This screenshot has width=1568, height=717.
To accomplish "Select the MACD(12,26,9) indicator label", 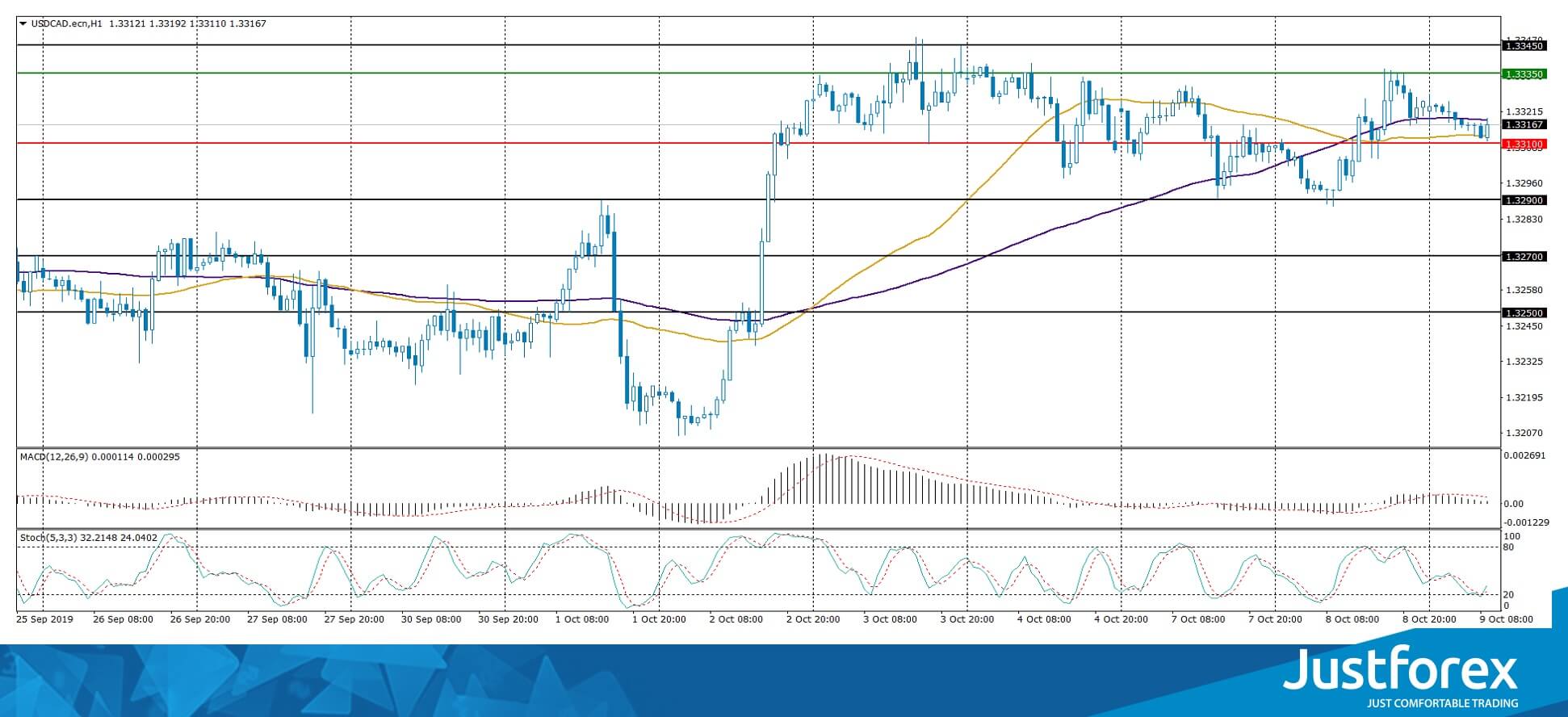I will click(53, 457).
